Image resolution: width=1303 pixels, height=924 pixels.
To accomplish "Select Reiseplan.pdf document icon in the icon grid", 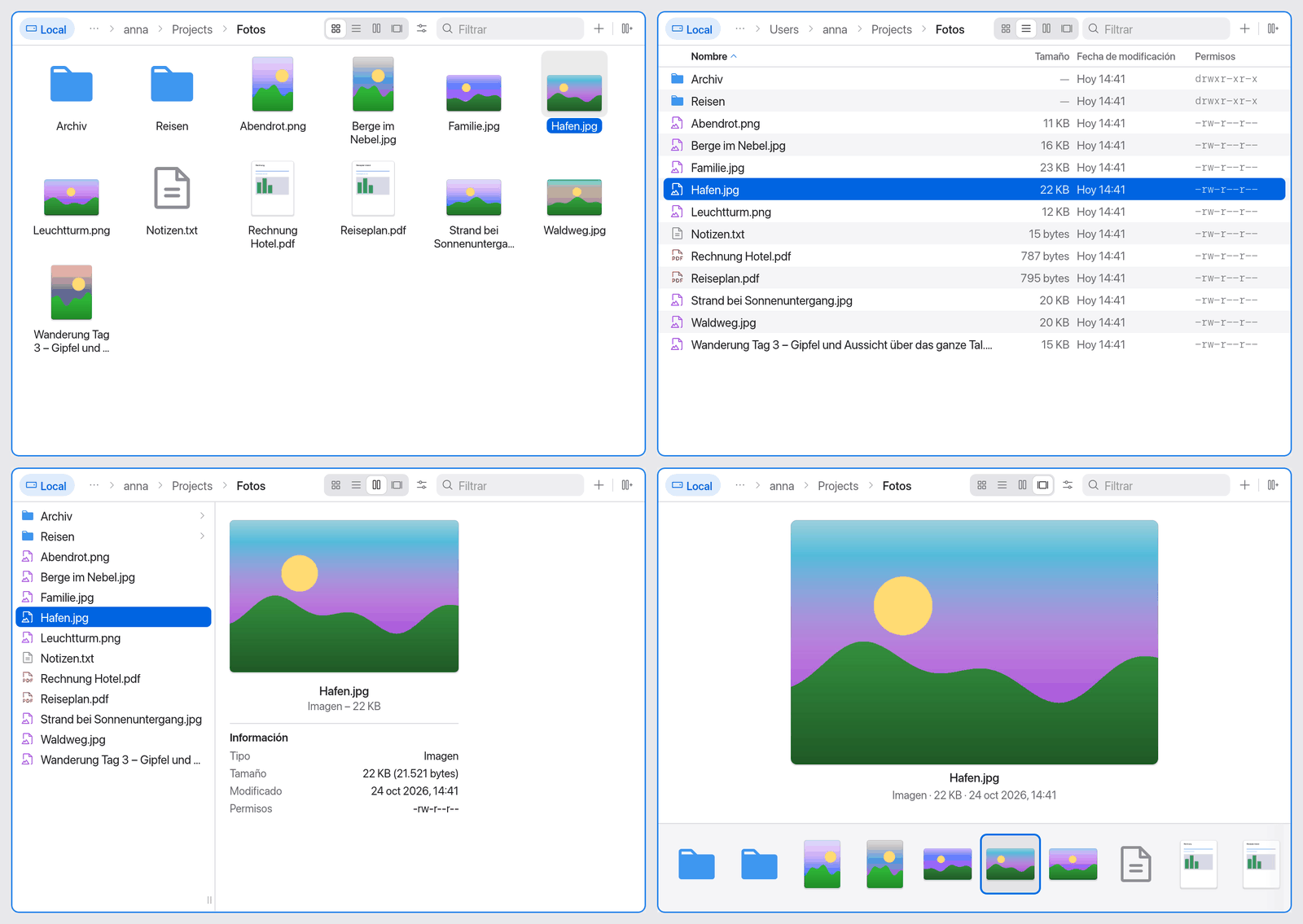I will (x=373, y=188).
